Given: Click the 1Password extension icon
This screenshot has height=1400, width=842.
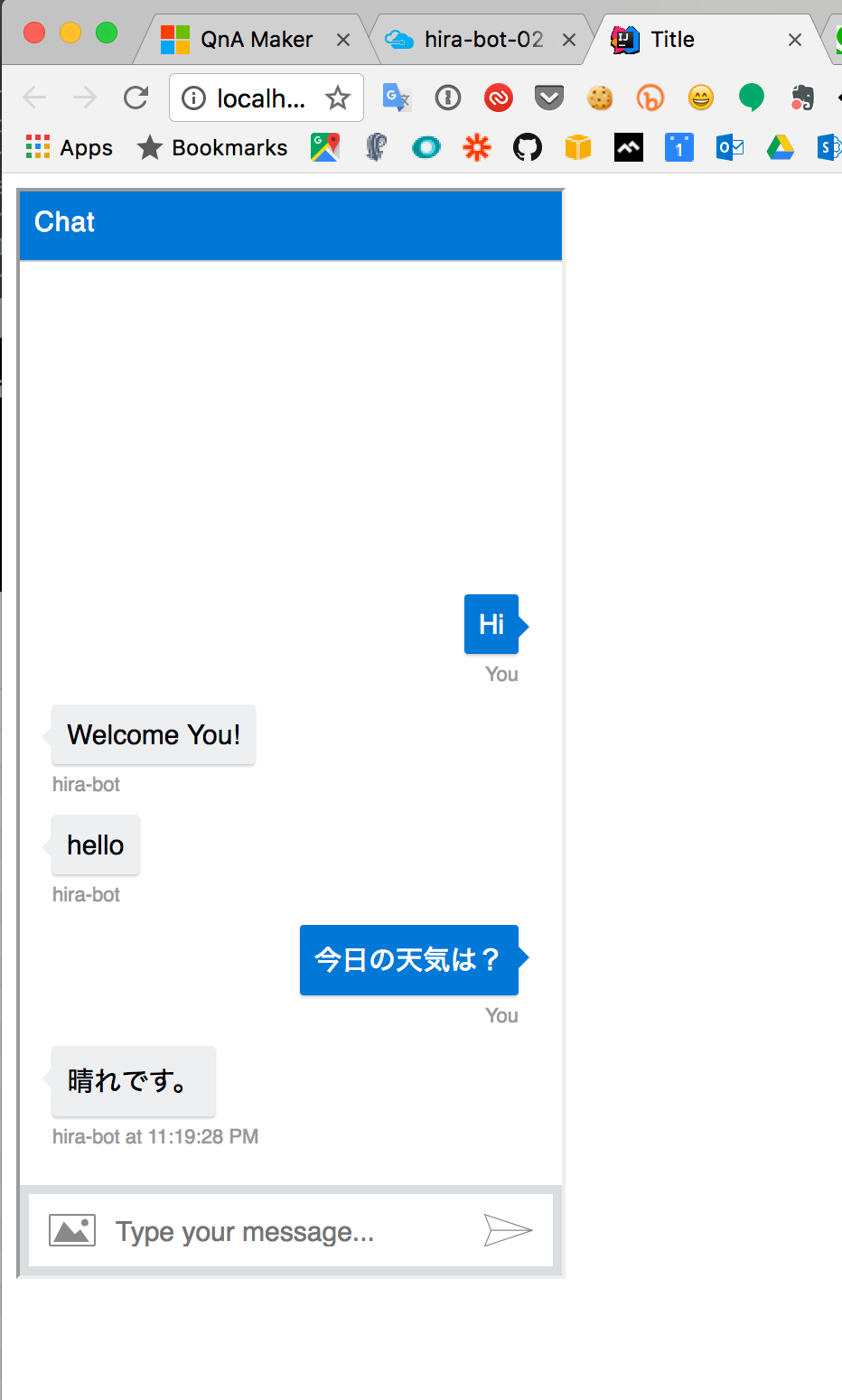Looking at the screenshot, I should point(447,98).
